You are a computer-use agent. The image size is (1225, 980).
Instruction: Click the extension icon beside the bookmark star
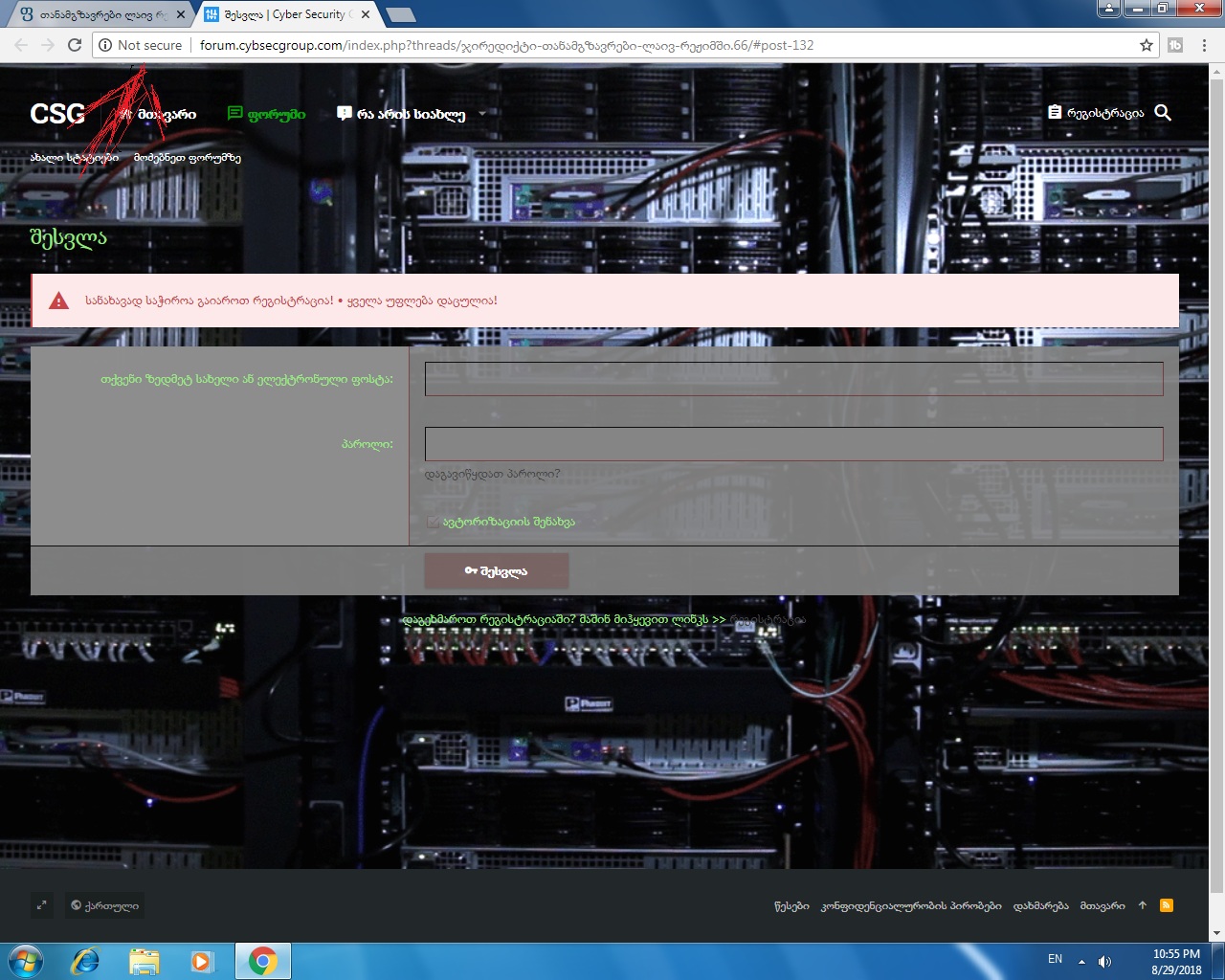click(x=1175, y=45)
